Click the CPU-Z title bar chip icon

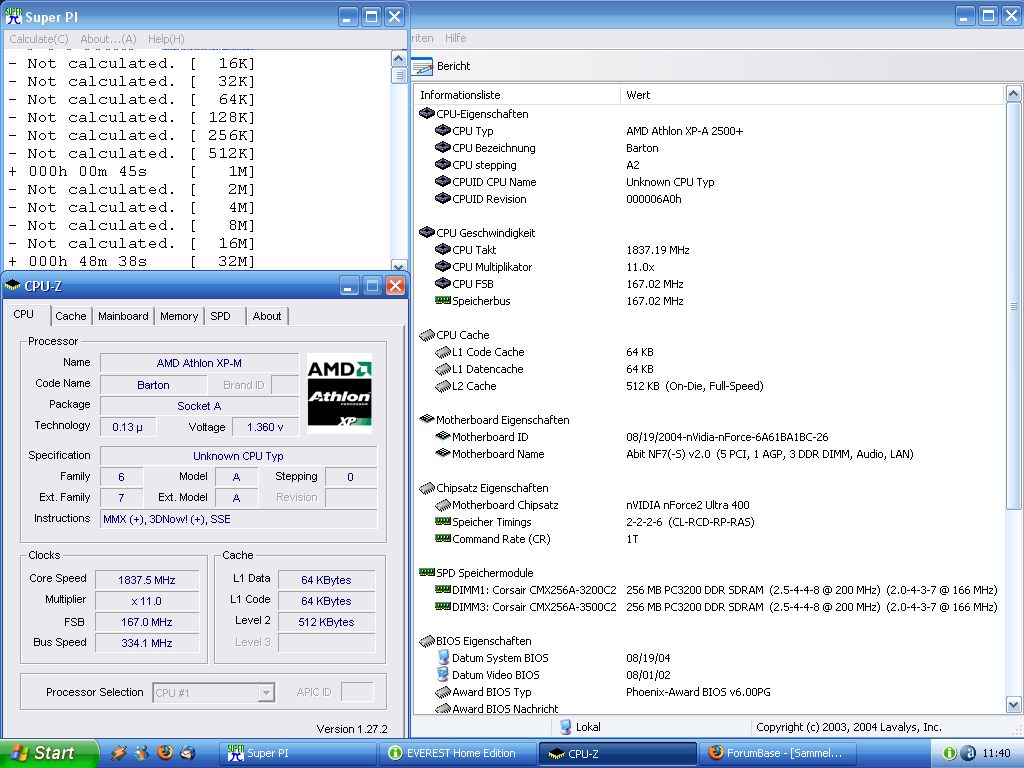pos(12,285)
